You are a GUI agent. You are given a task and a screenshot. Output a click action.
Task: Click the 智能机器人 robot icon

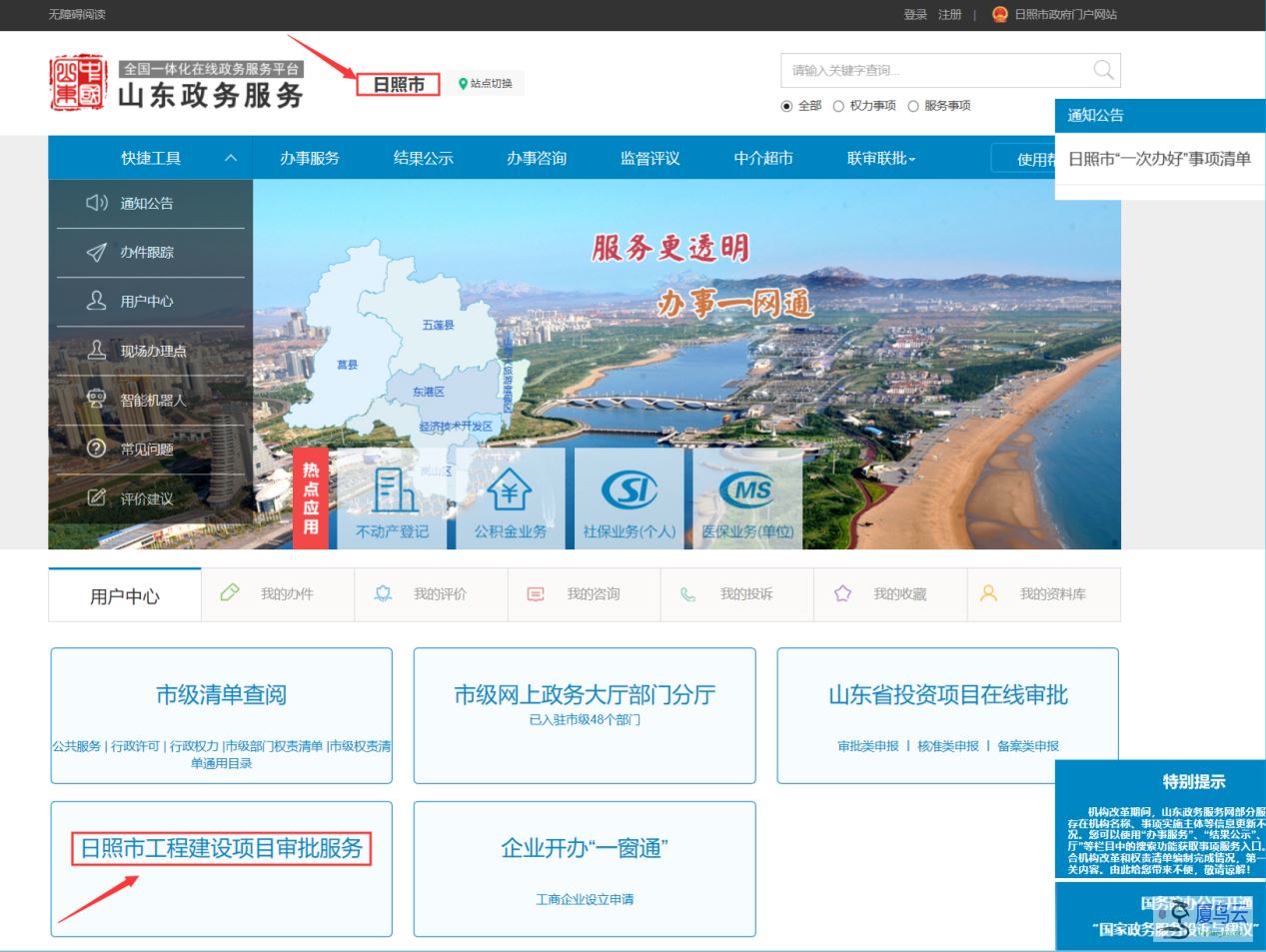click(96, 399)
